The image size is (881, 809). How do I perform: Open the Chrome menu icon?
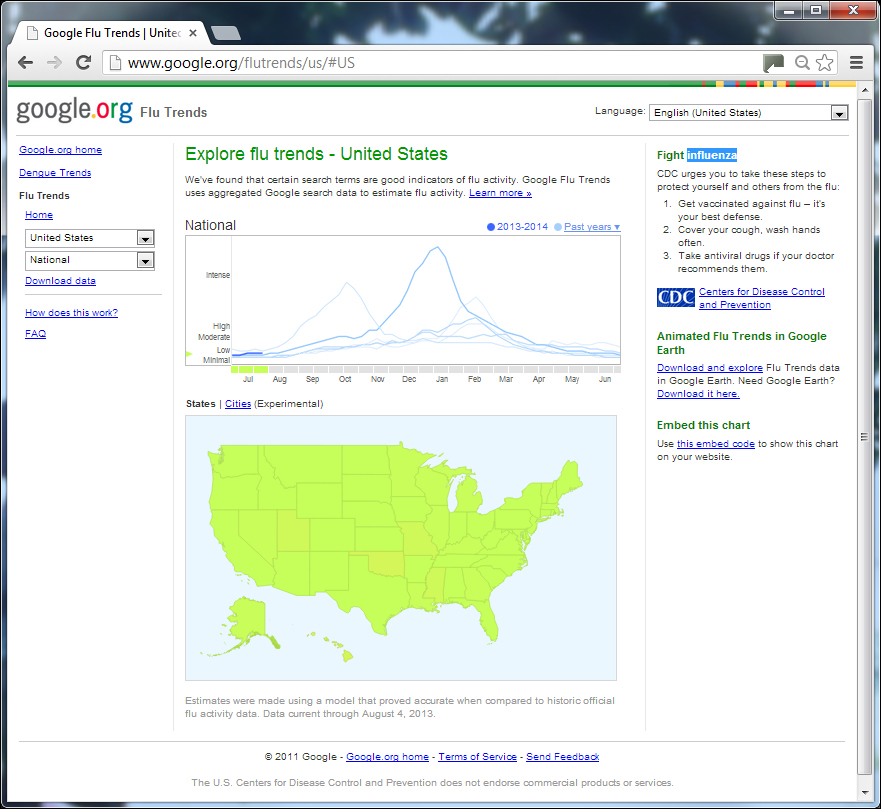[856, 62]
